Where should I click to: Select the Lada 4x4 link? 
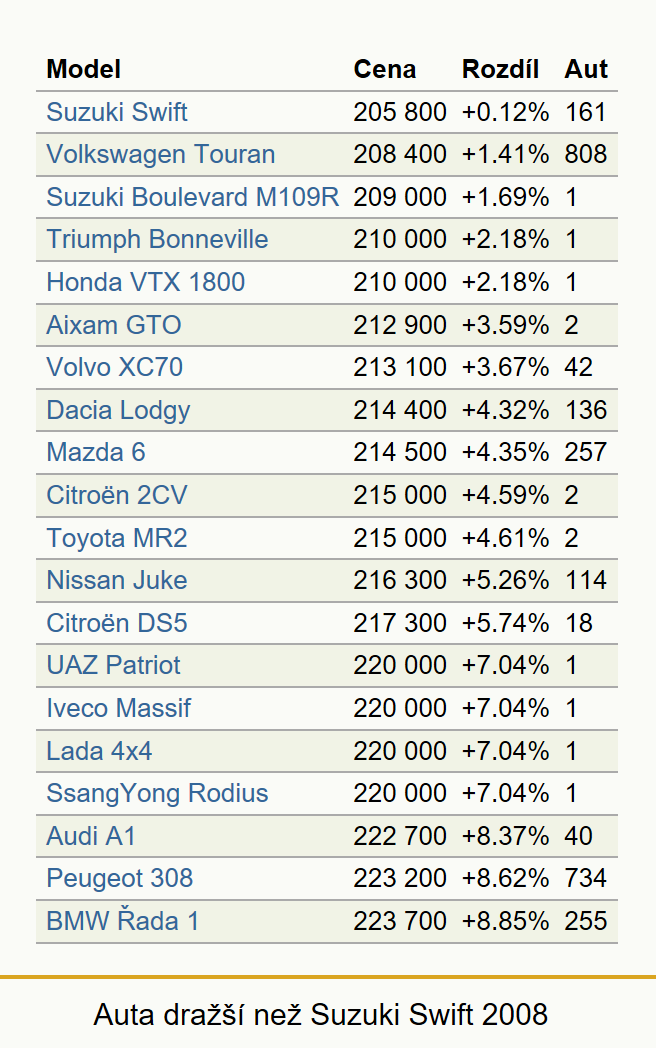click(x=99, y=751)
